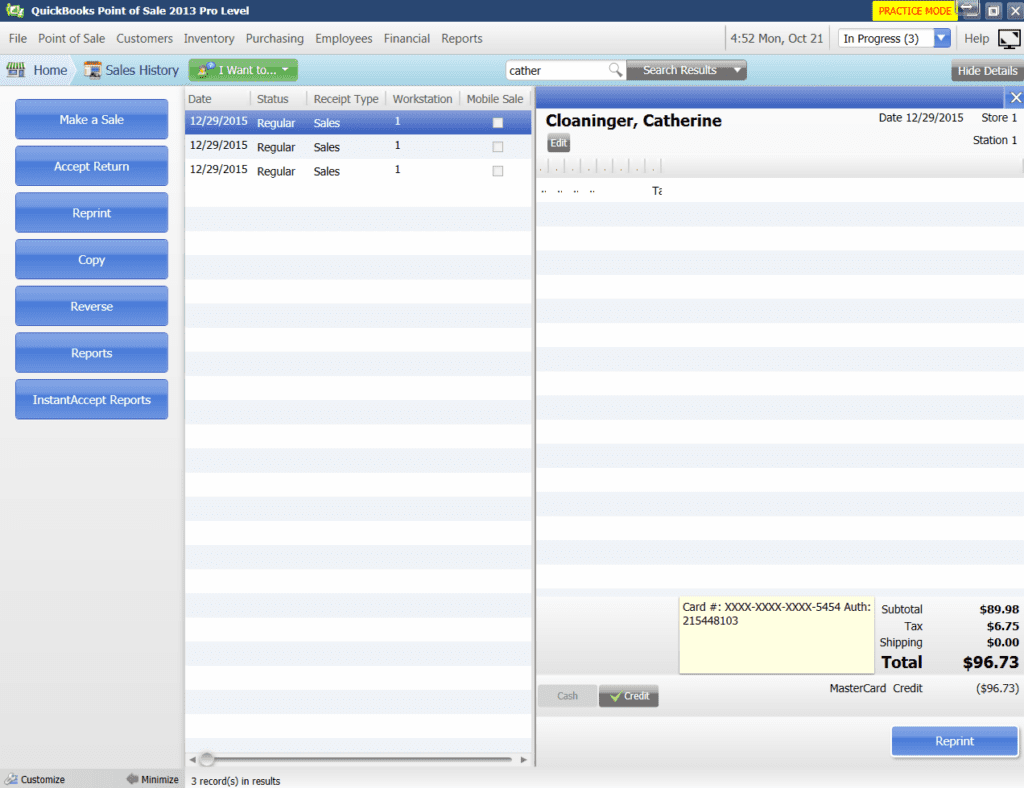Open the Search Results dropdown
The image size is (1024, 788).
[738, 70]
